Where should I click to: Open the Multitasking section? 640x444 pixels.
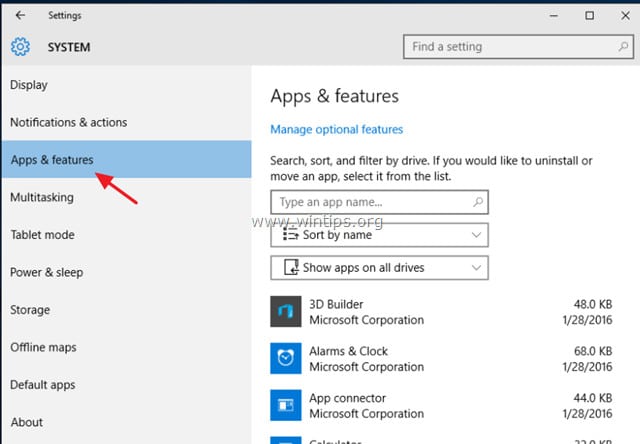tap(127, 198)
